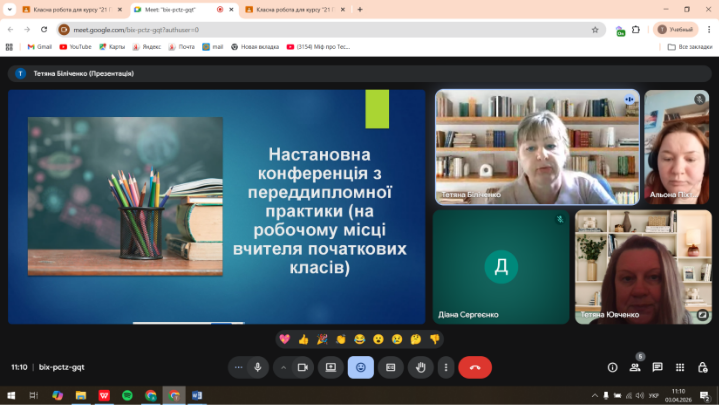The width and height of the screenshot is (720, 405).
Task: Open the Chrome extensions puzzle icon
Action: pos(636,29)
